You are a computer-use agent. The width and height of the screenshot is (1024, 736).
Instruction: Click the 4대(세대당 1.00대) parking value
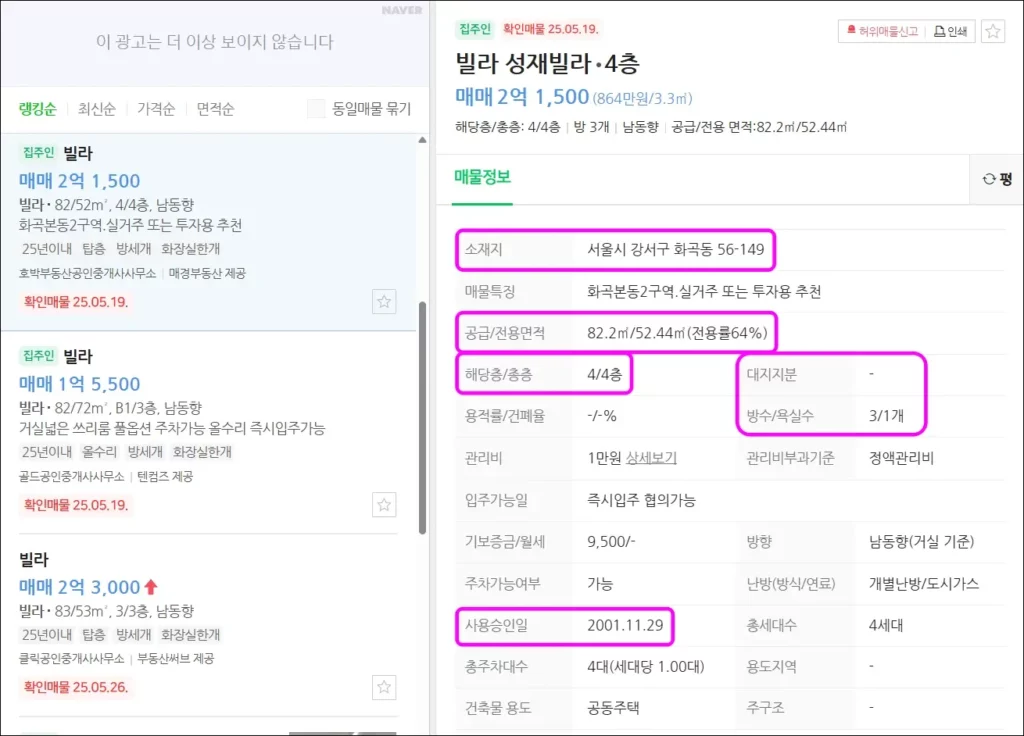point(645,667)
